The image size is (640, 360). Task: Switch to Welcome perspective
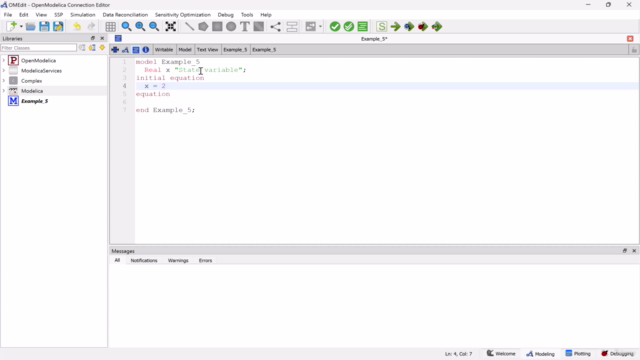click(501, 354)
